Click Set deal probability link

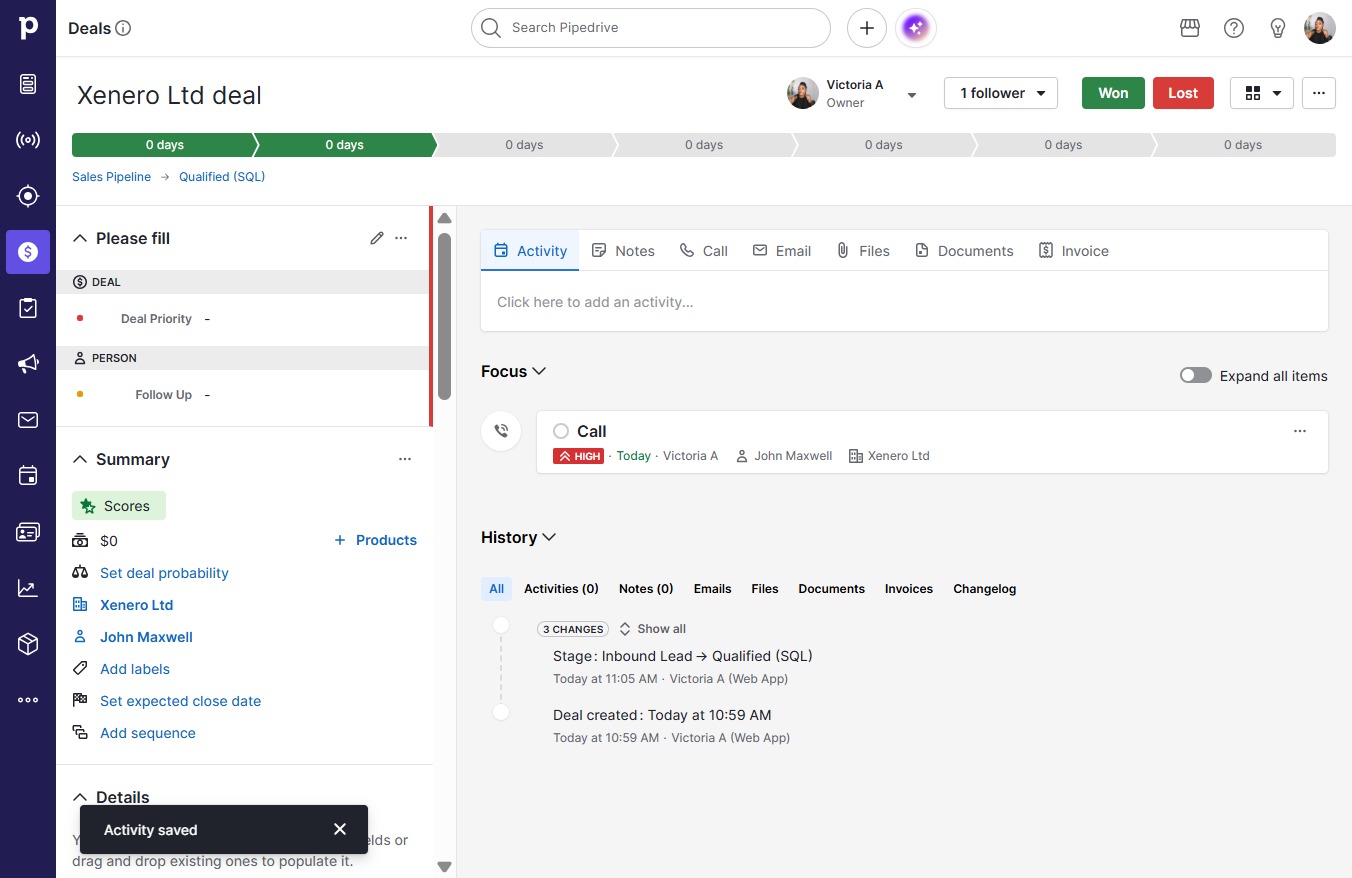pos(164,573)
